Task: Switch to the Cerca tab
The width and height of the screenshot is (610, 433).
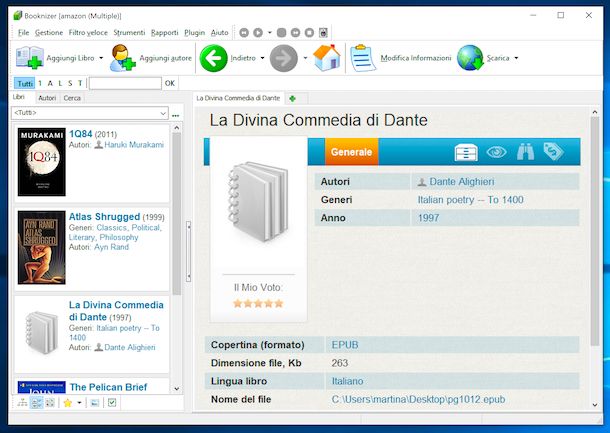Action: coord(72,98)
